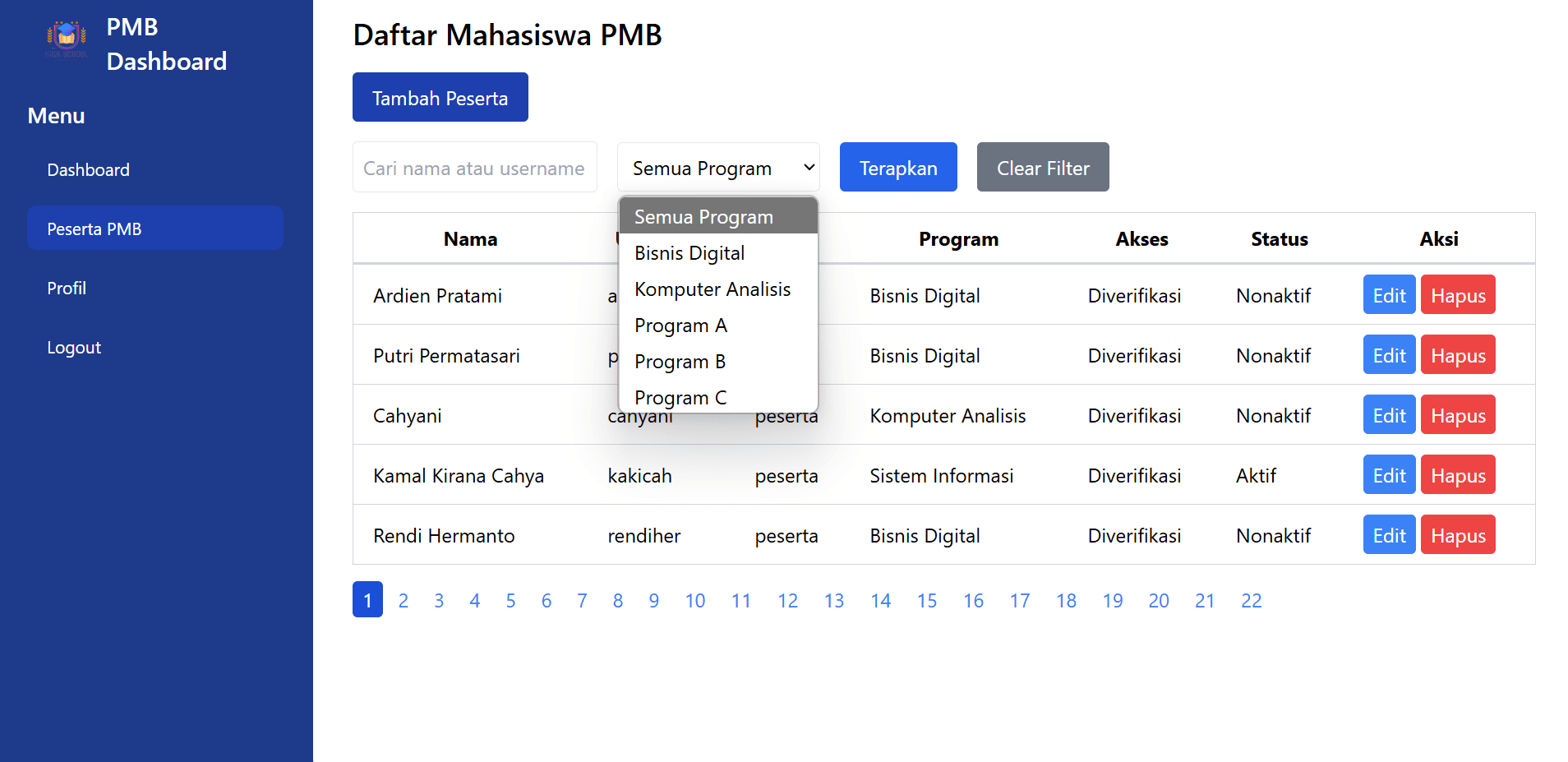This screenshot has height=762, width=1568.
Task: Click Hapus for Rendi Hermanto
Action: click(1457, 534)
